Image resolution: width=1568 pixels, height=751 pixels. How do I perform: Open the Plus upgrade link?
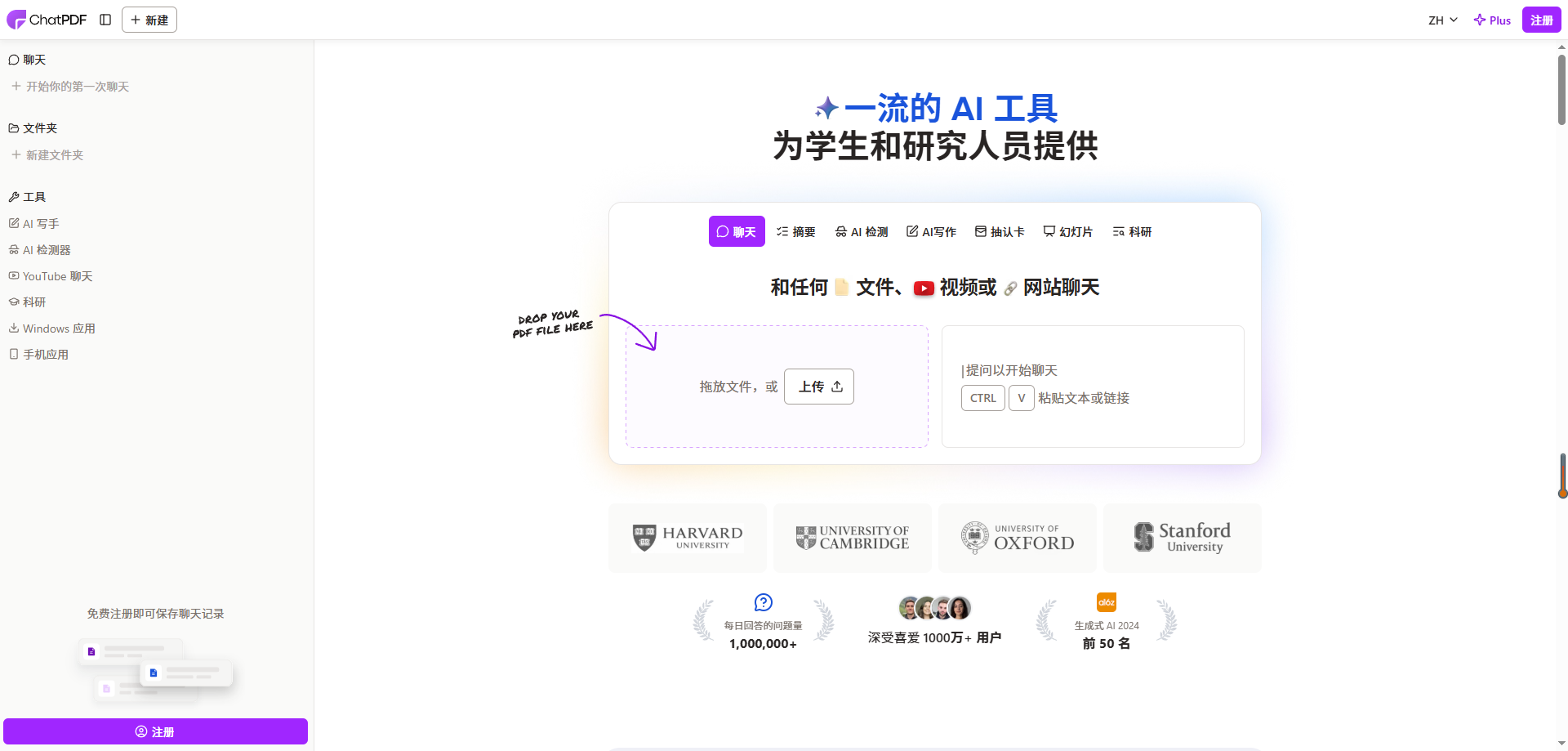point(1492,20)
